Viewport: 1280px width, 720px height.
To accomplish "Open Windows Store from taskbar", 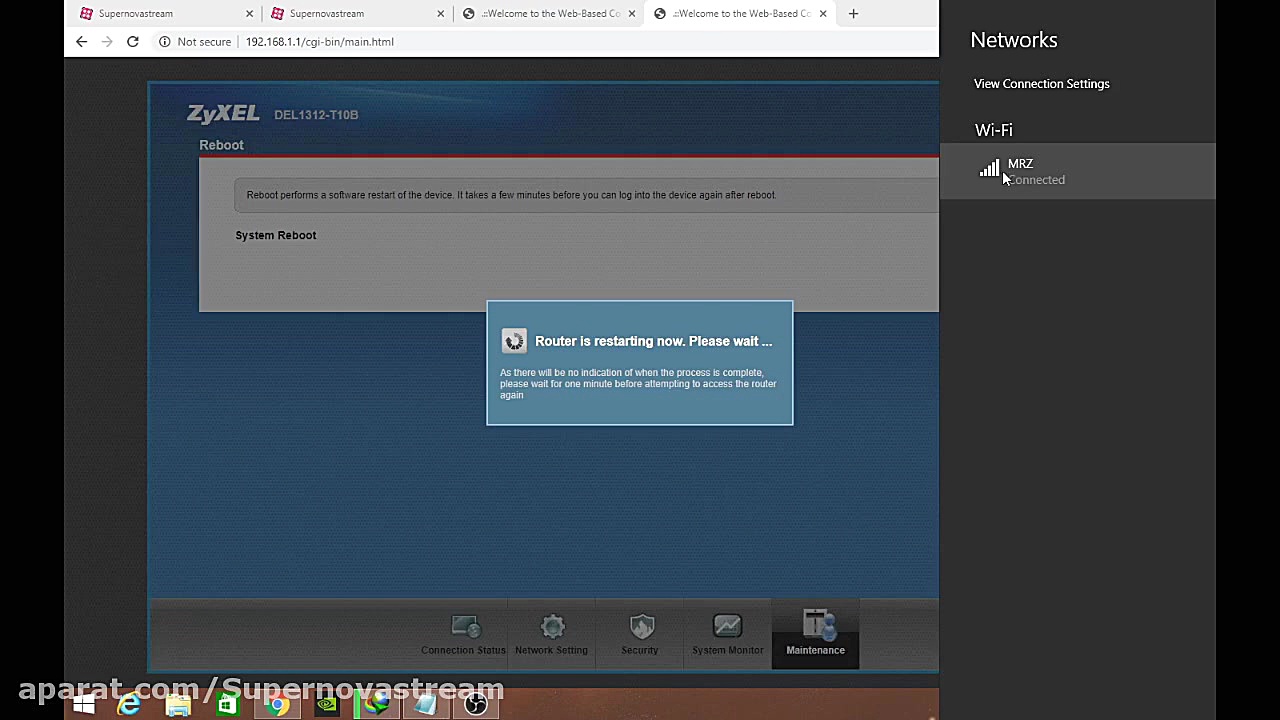I will tap(227, 705).
